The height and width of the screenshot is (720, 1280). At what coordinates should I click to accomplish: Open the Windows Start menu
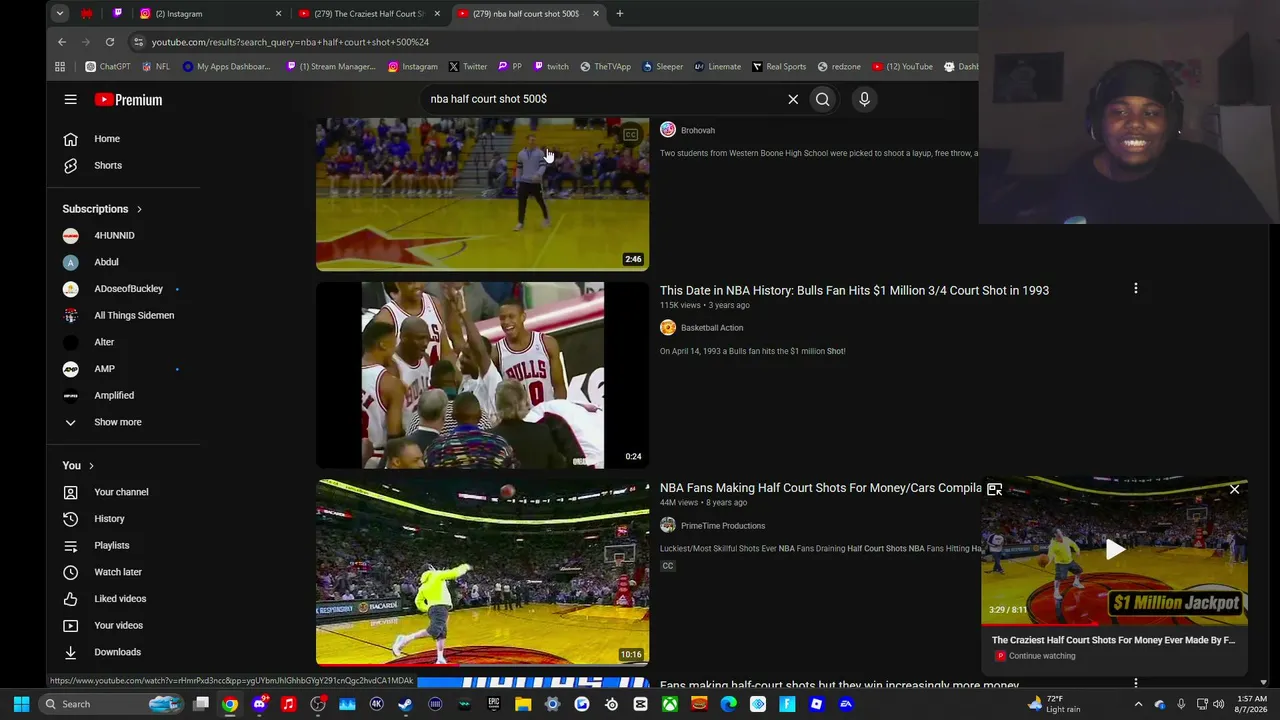pos(21,704)
